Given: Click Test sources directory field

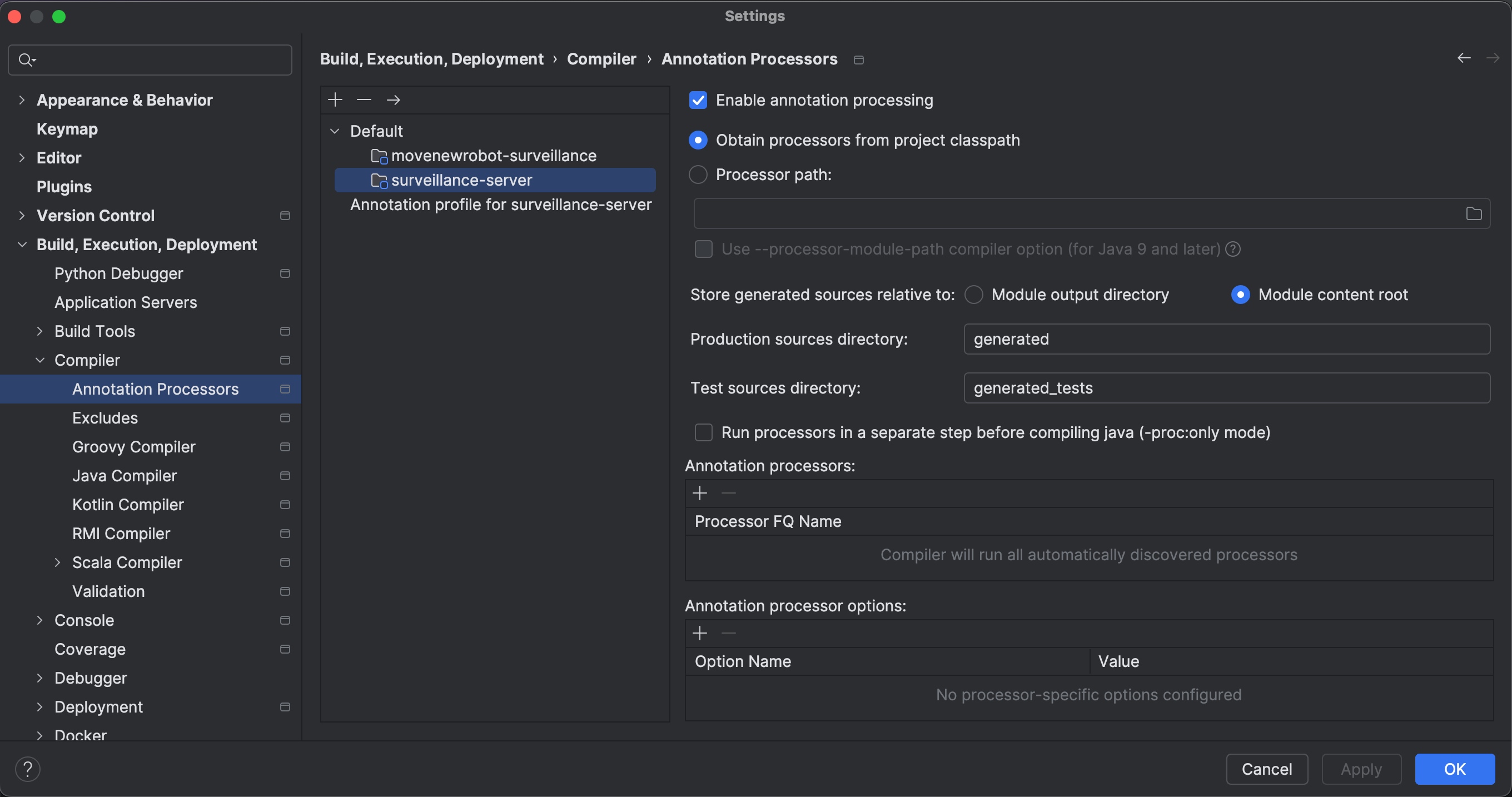Looking at the screenshot, I should tap(1227, 388).
